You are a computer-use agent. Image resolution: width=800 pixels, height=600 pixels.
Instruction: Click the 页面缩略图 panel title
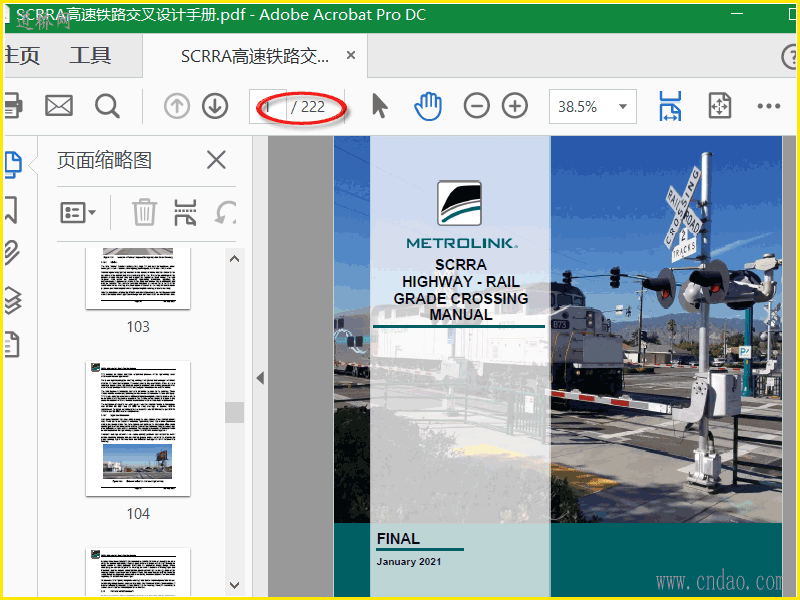click(x=105, y=160)
